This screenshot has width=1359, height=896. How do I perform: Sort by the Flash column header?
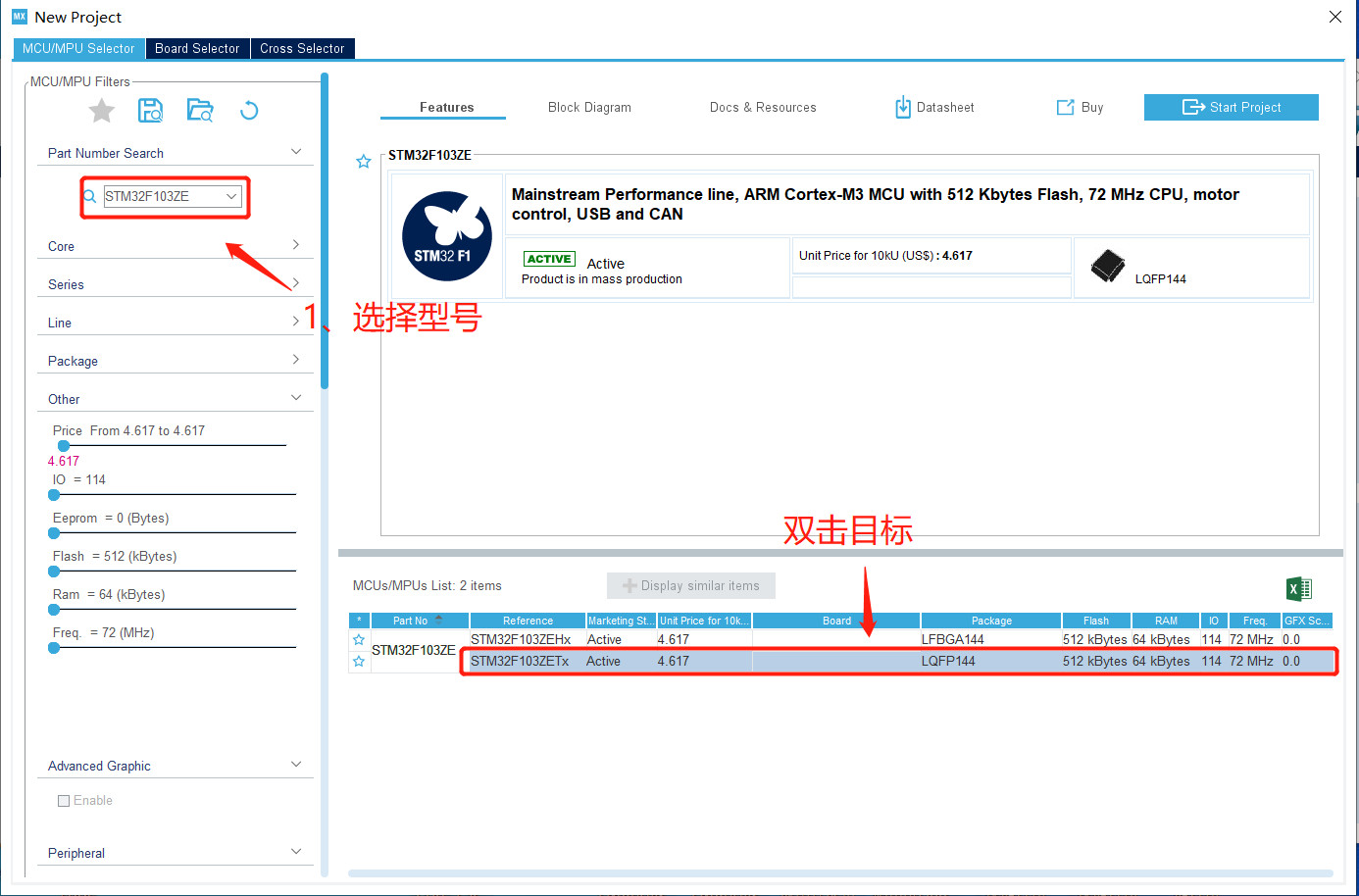(1096, 621)
